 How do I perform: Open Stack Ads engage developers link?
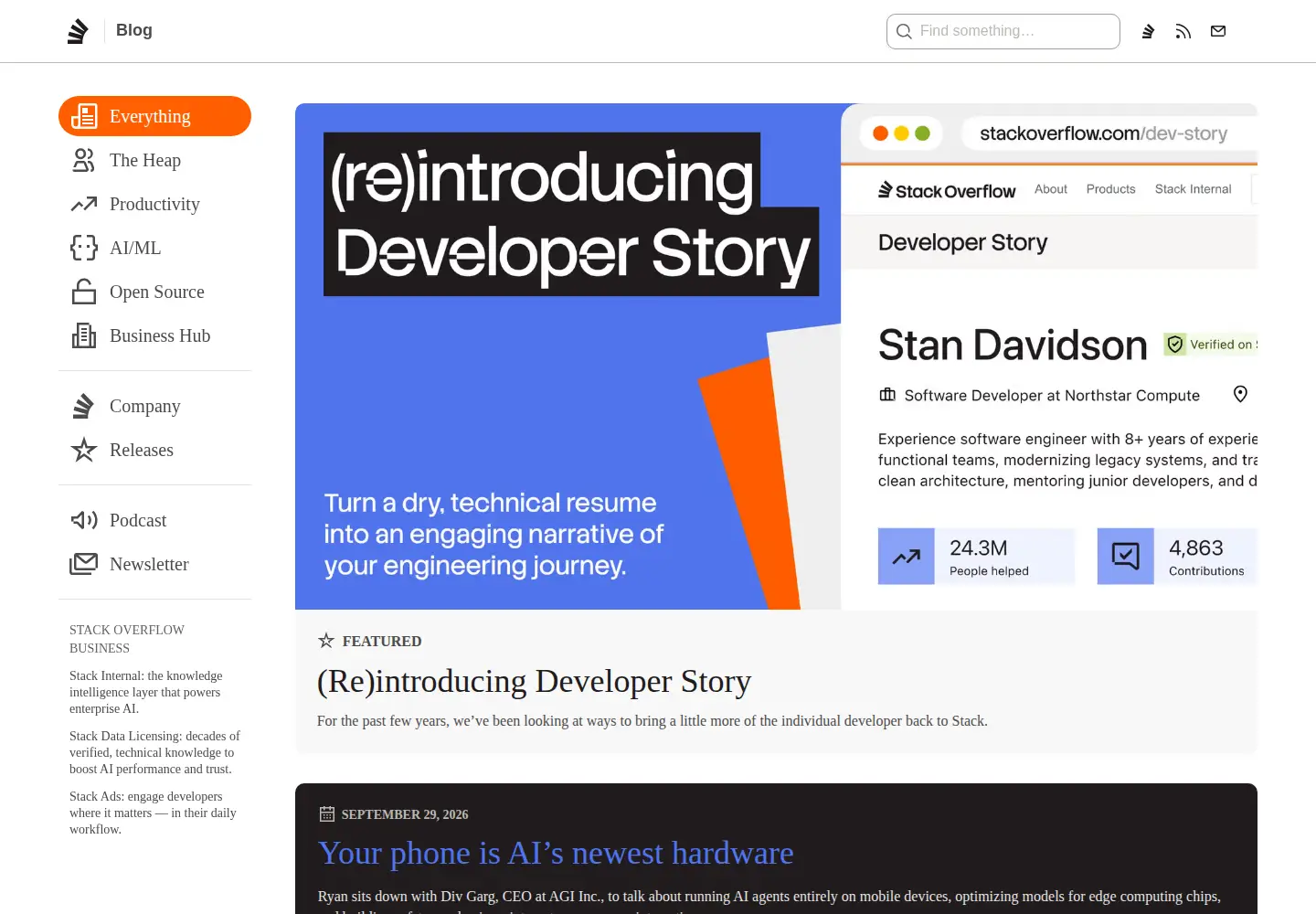click(153, 813)
